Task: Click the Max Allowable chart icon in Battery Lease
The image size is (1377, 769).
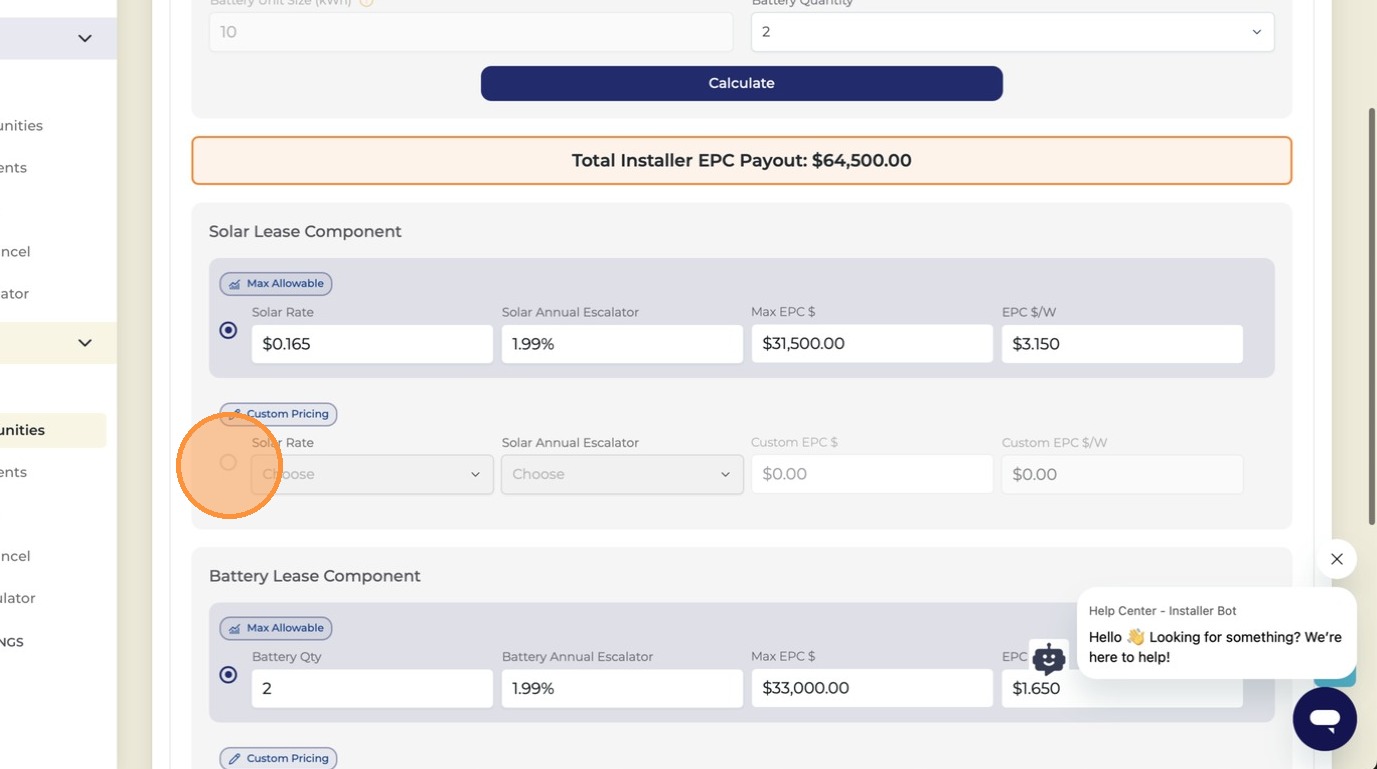Action: (x=234, y=629)
